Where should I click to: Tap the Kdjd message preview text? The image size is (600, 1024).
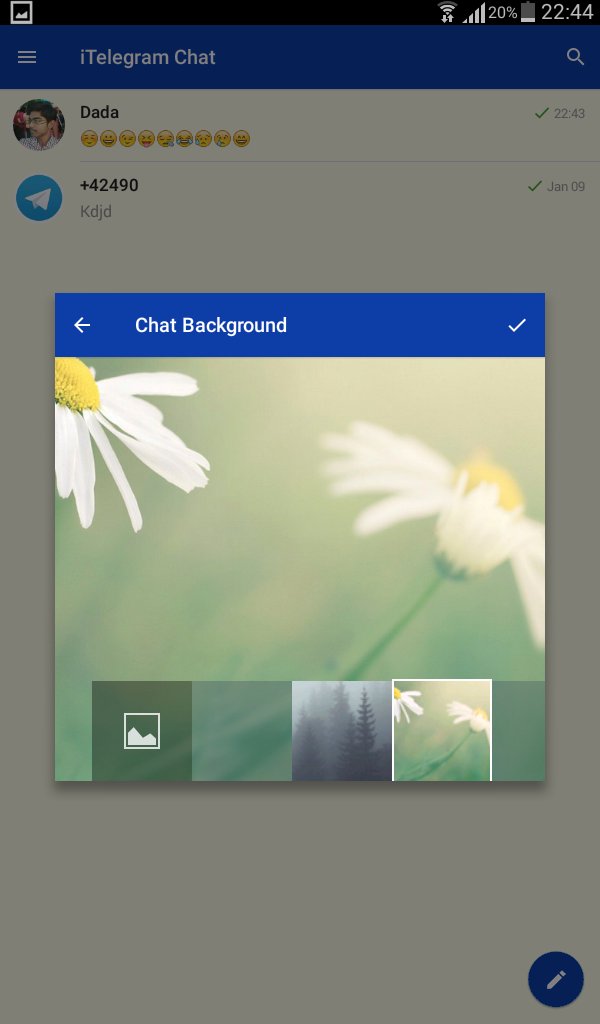(97, 211)
